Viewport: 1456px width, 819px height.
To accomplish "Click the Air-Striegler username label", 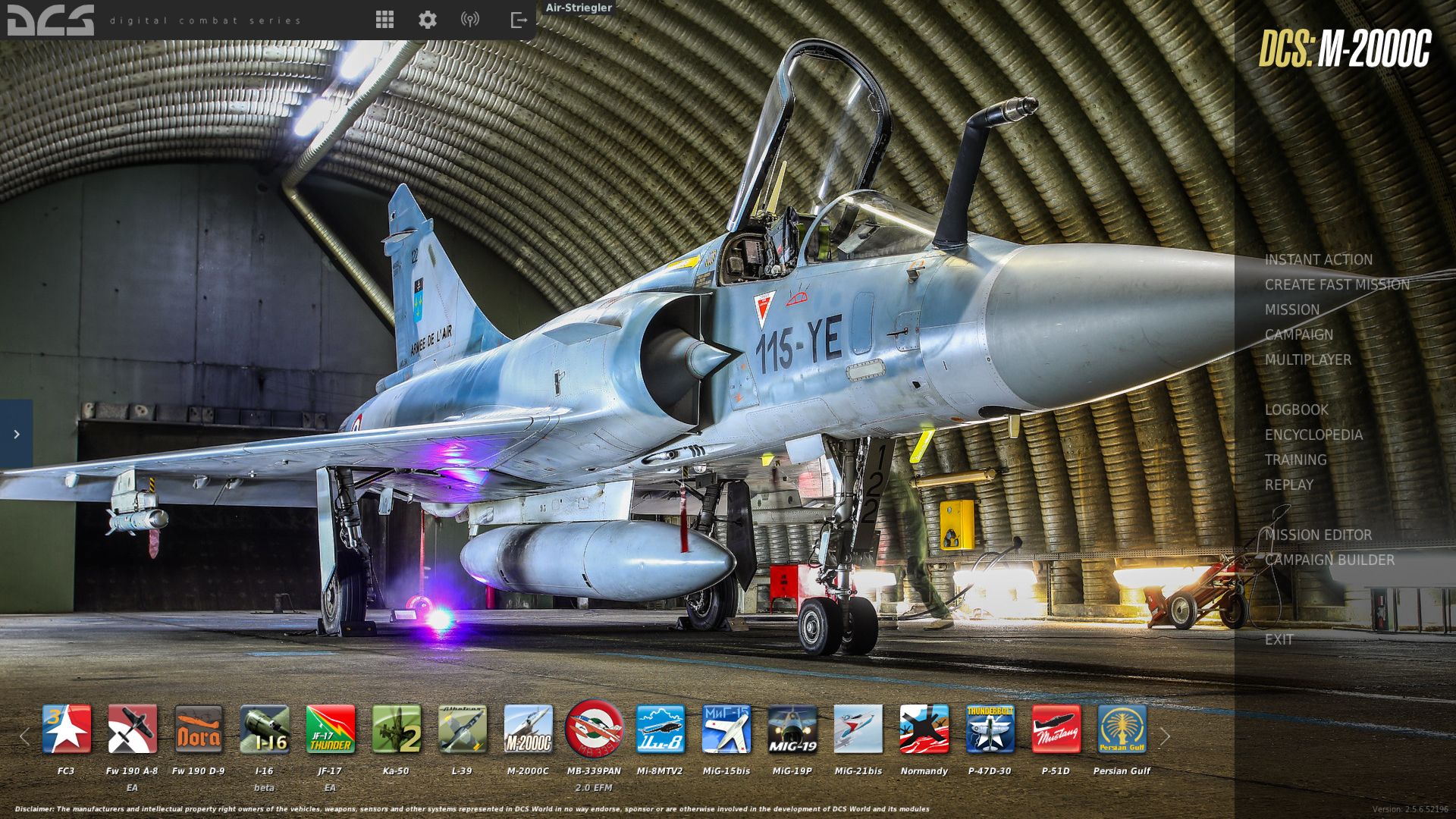I will [x=579, y=8].
